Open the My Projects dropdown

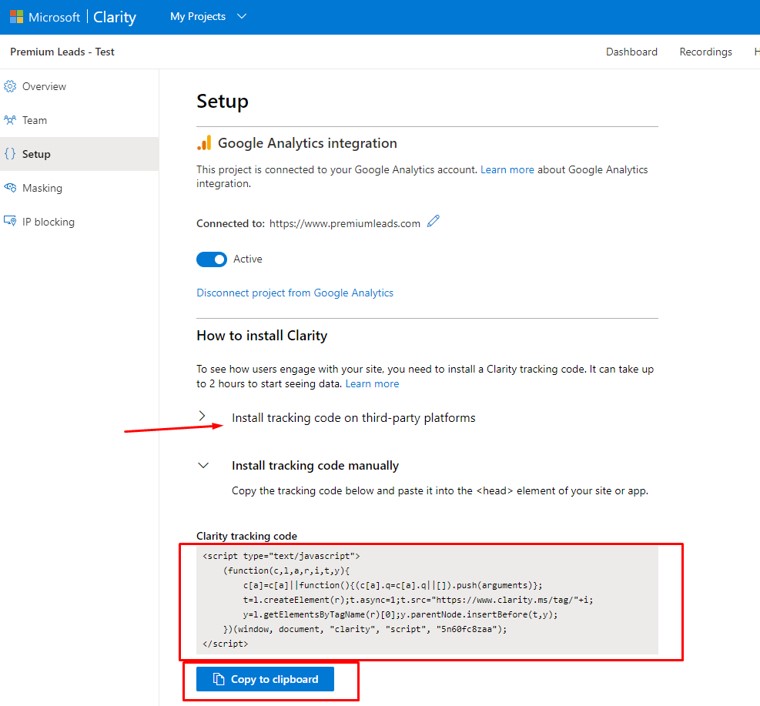(208, 16)
